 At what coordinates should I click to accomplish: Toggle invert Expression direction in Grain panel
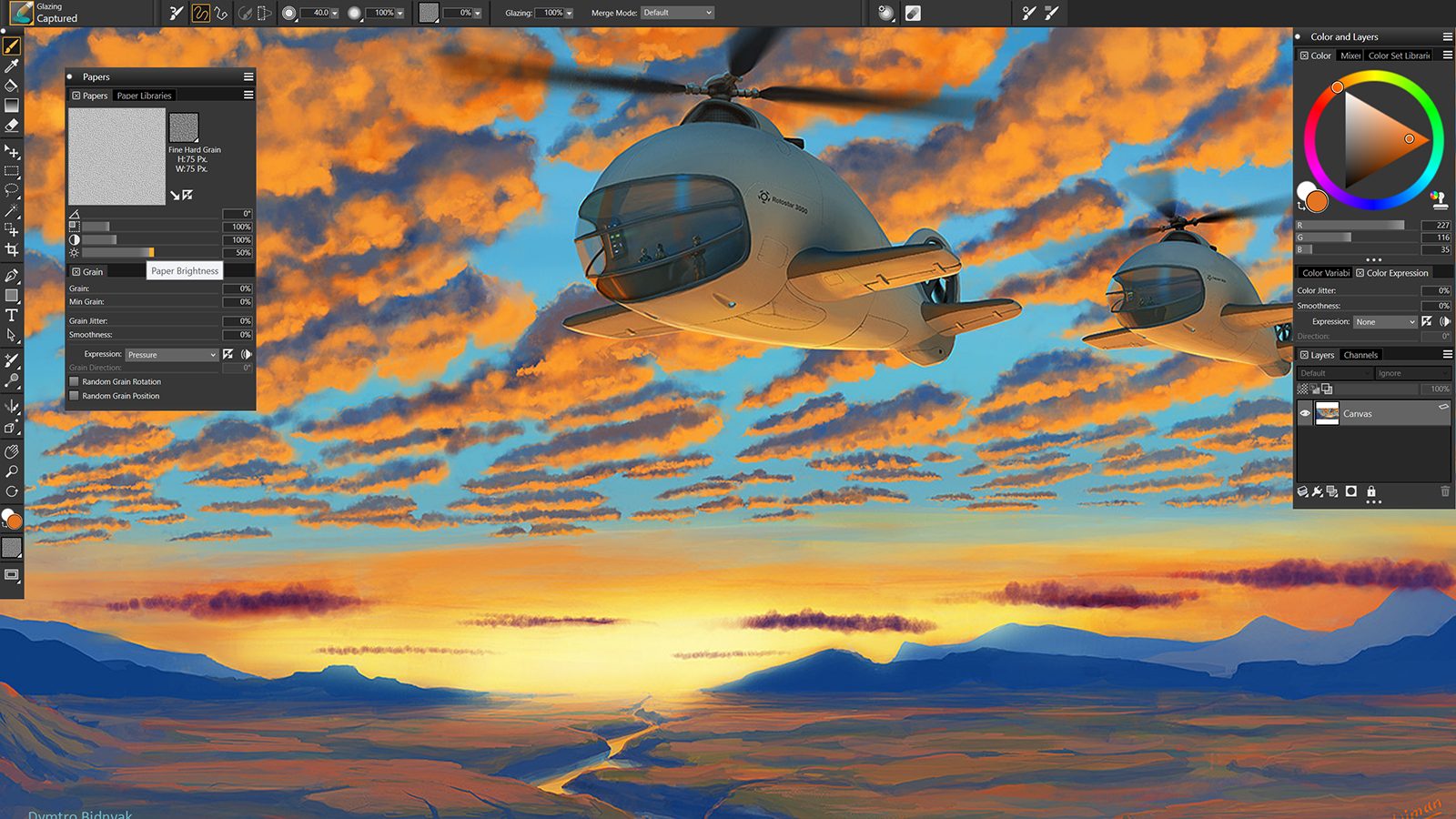pos(228,354)
